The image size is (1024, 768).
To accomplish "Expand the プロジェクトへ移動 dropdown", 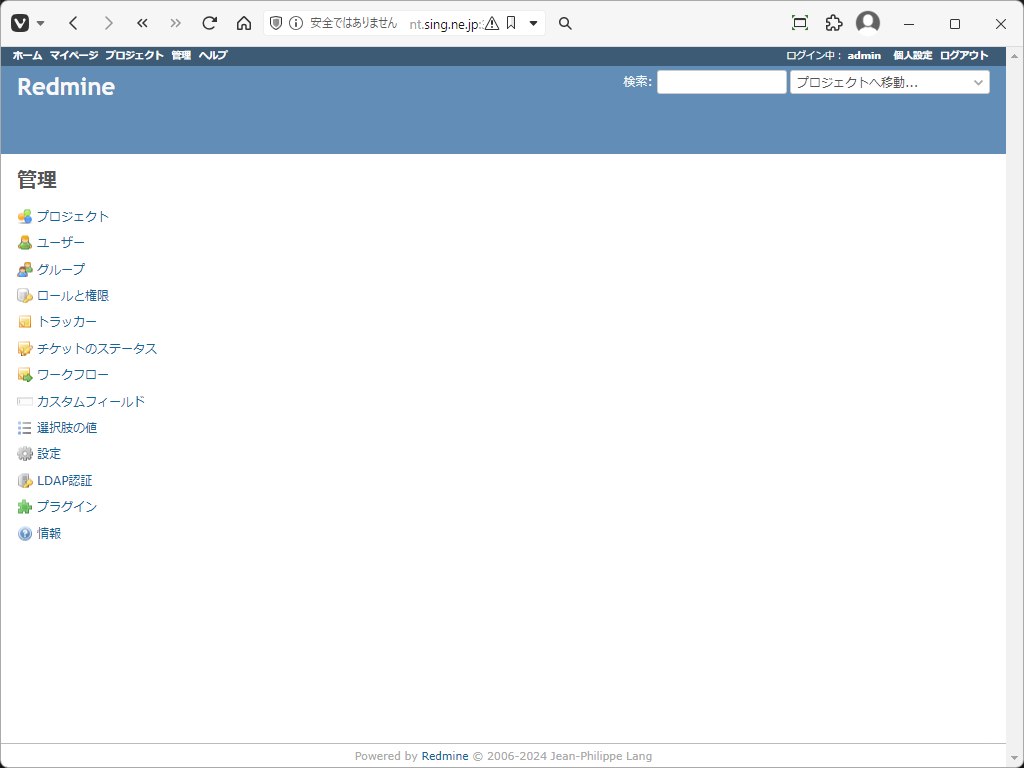I will [890, 82].
